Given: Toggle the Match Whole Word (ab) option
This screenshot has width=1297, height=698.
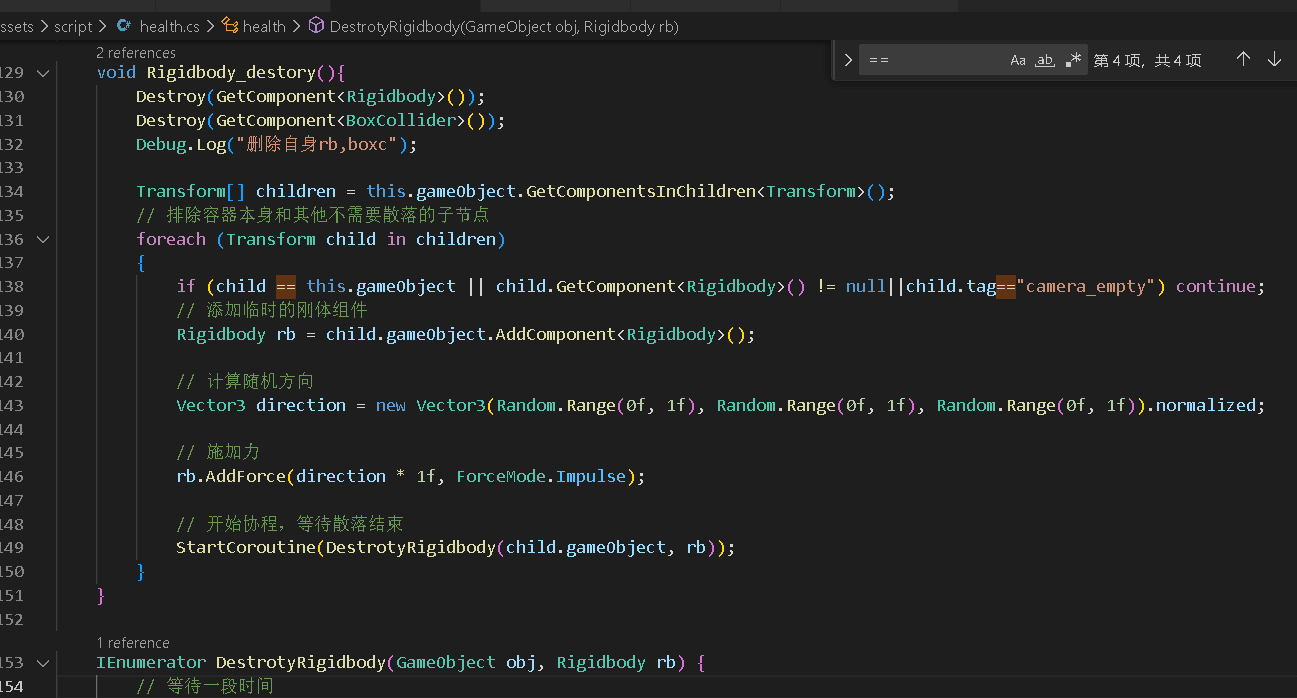Looking at the screenshot, I should [x=1045, y=60].
